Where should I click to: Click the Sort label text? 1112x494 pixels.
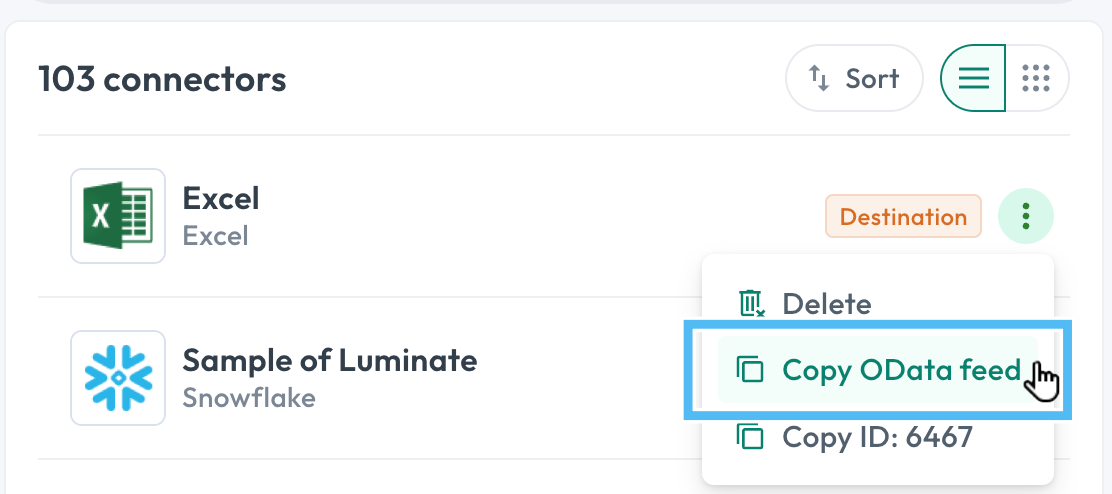point(872,78)
